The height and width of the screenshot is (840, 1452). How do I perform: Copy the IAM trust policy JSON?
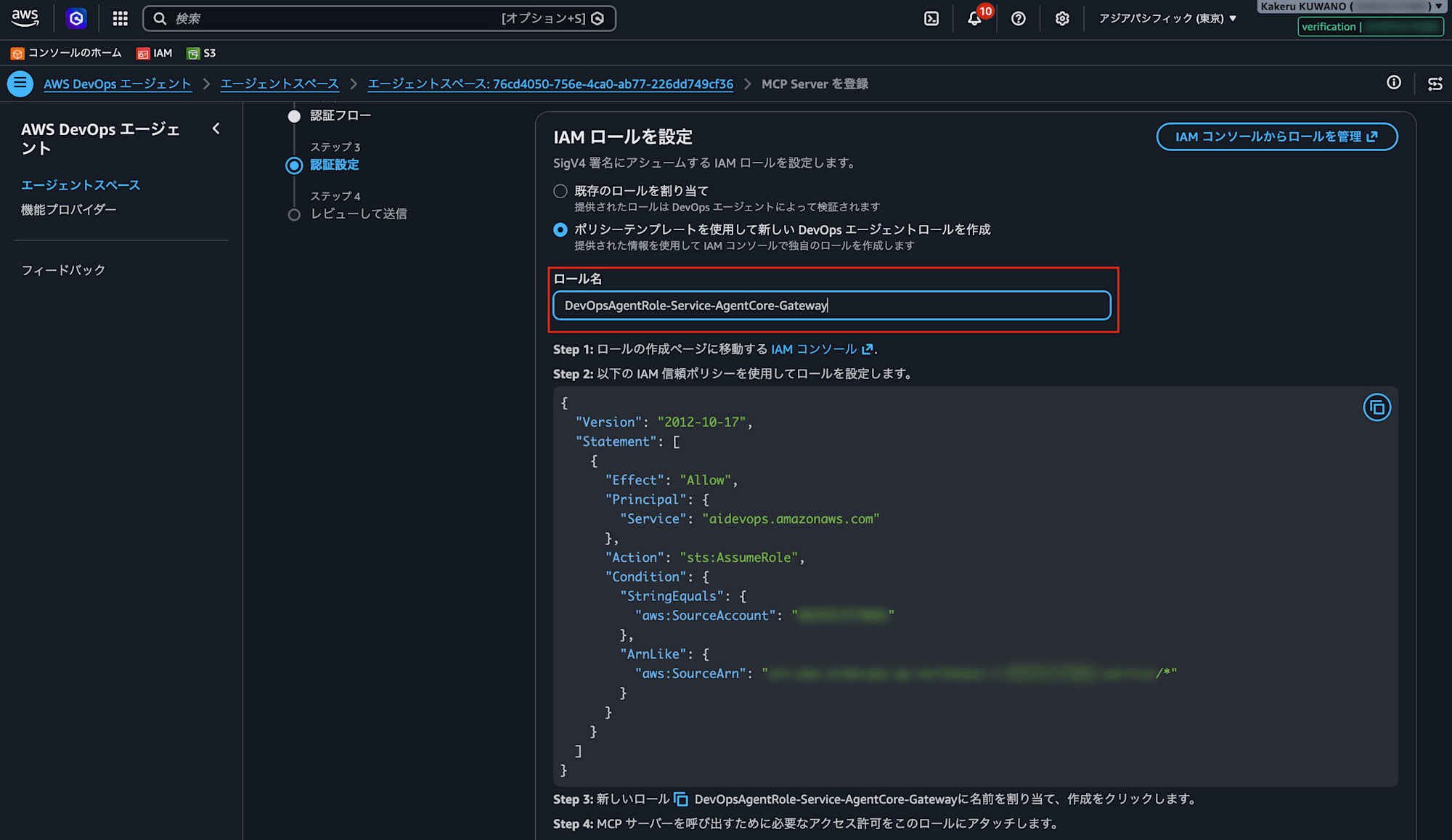coord(1376,407)
